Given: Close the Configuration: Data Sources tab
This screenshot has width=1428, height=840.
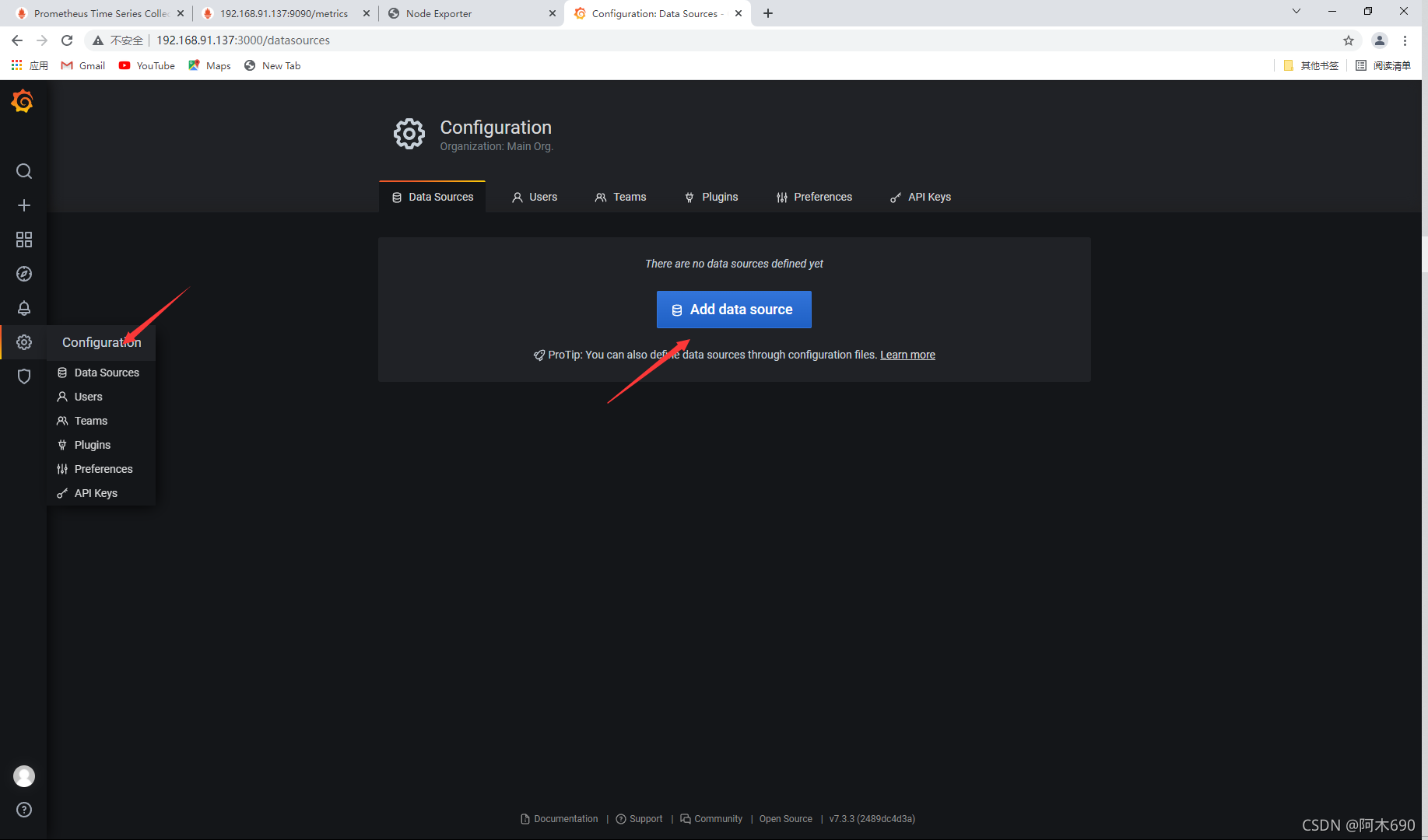Looking at the screenshot, I should pos(739,13).
